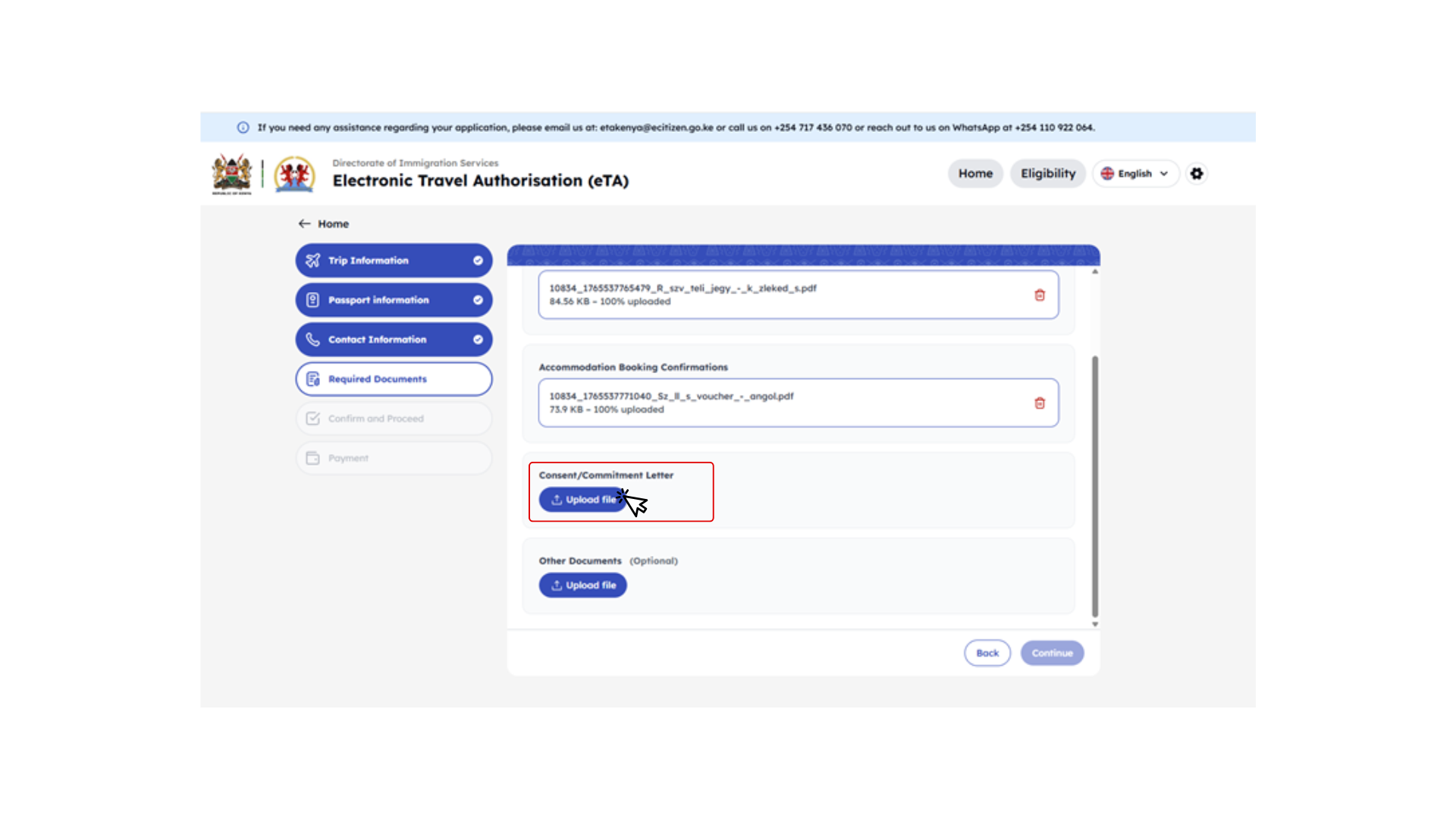Go to Eligibility page in header
The height and width of the screenshot is (819, 1456).
1047,174
